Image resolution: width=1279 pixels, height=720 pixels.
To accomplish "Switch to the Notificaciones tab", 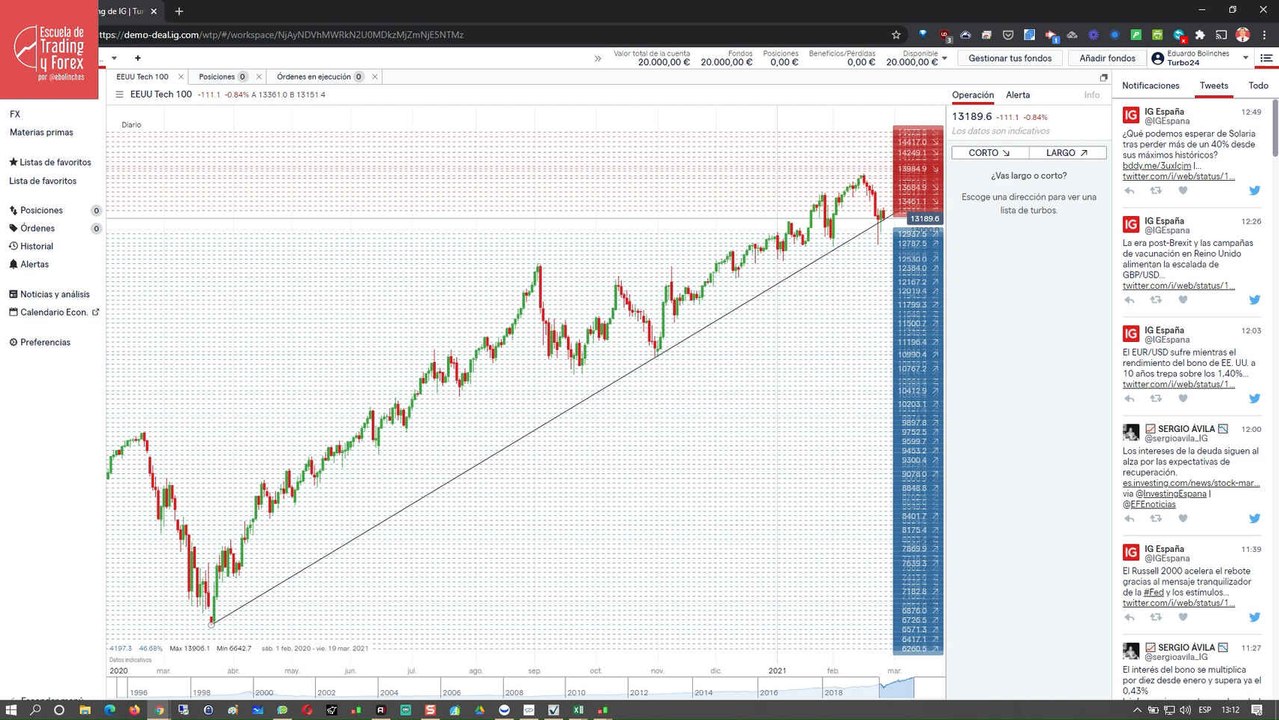I will (1151, 86).
